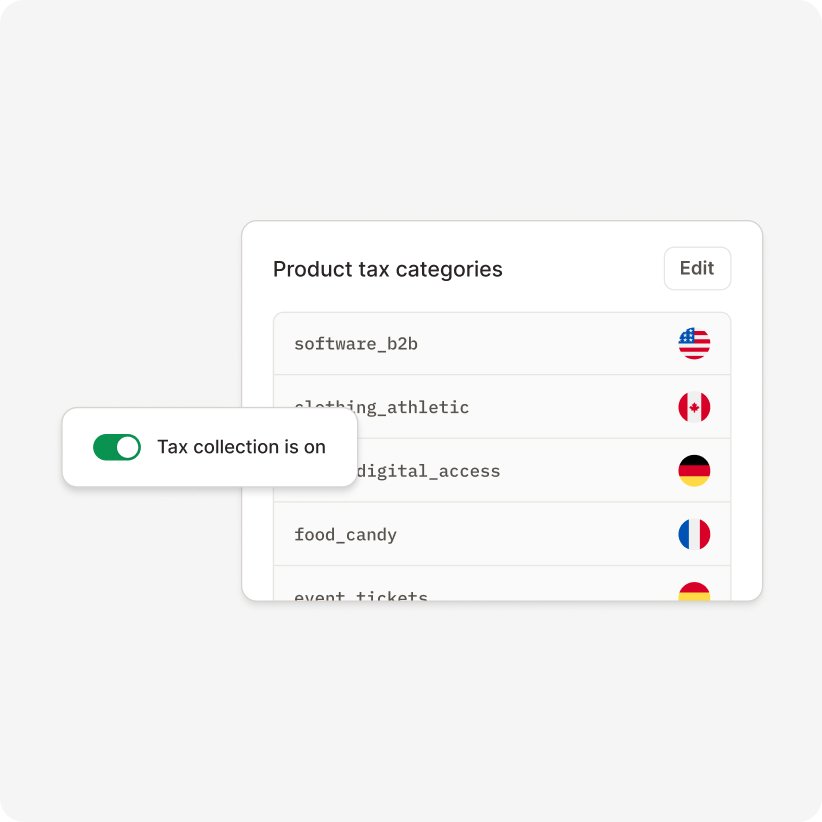The image size is (822, 822).
Task: Click the red maple leaf on the Canada flag
Action: (694, 407)
